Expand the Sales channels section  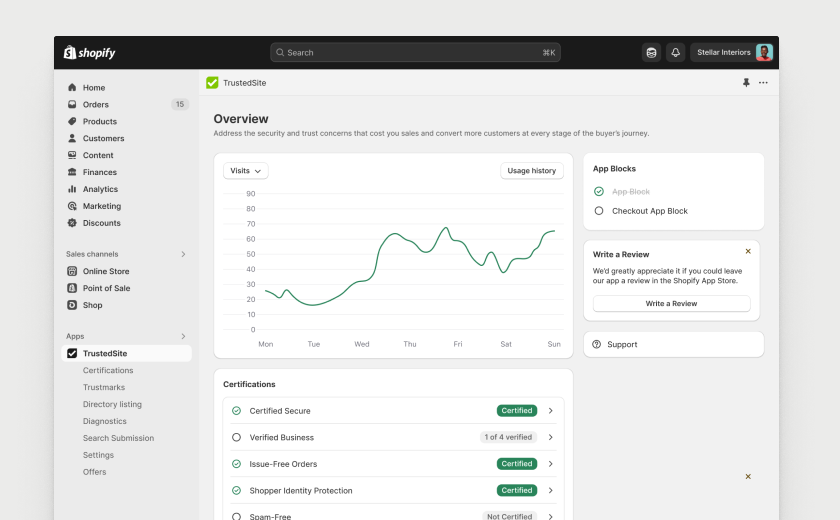(183, 254)
